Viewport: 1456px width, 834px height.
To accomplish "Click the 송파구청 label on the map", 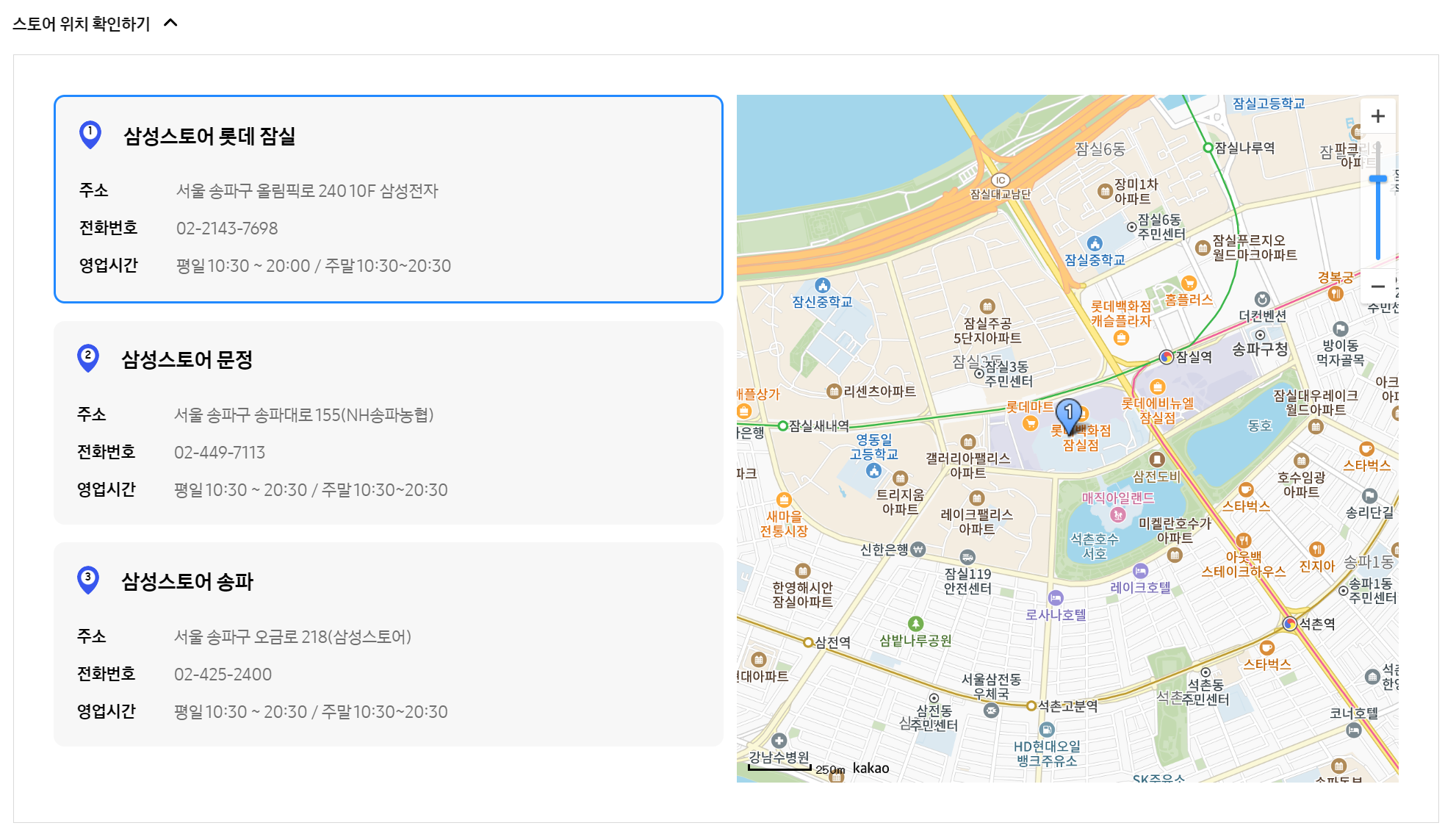I will 1260,349.
